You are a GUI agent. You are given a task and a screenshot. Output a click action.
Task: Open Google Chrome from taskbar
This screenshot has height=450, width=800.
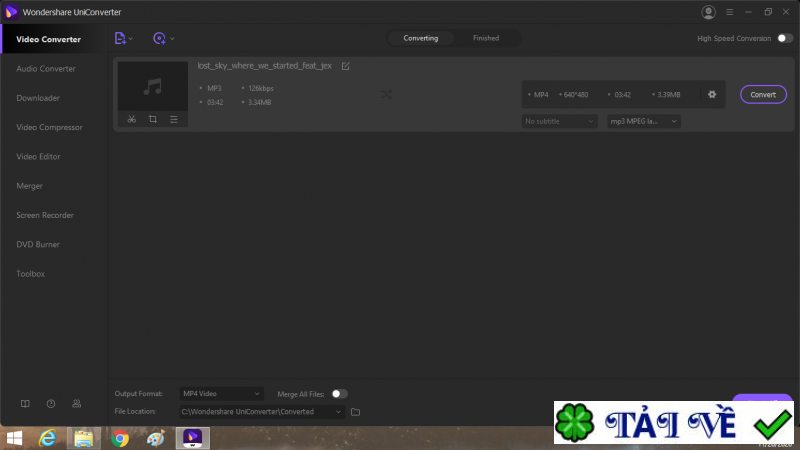(120, 438)
